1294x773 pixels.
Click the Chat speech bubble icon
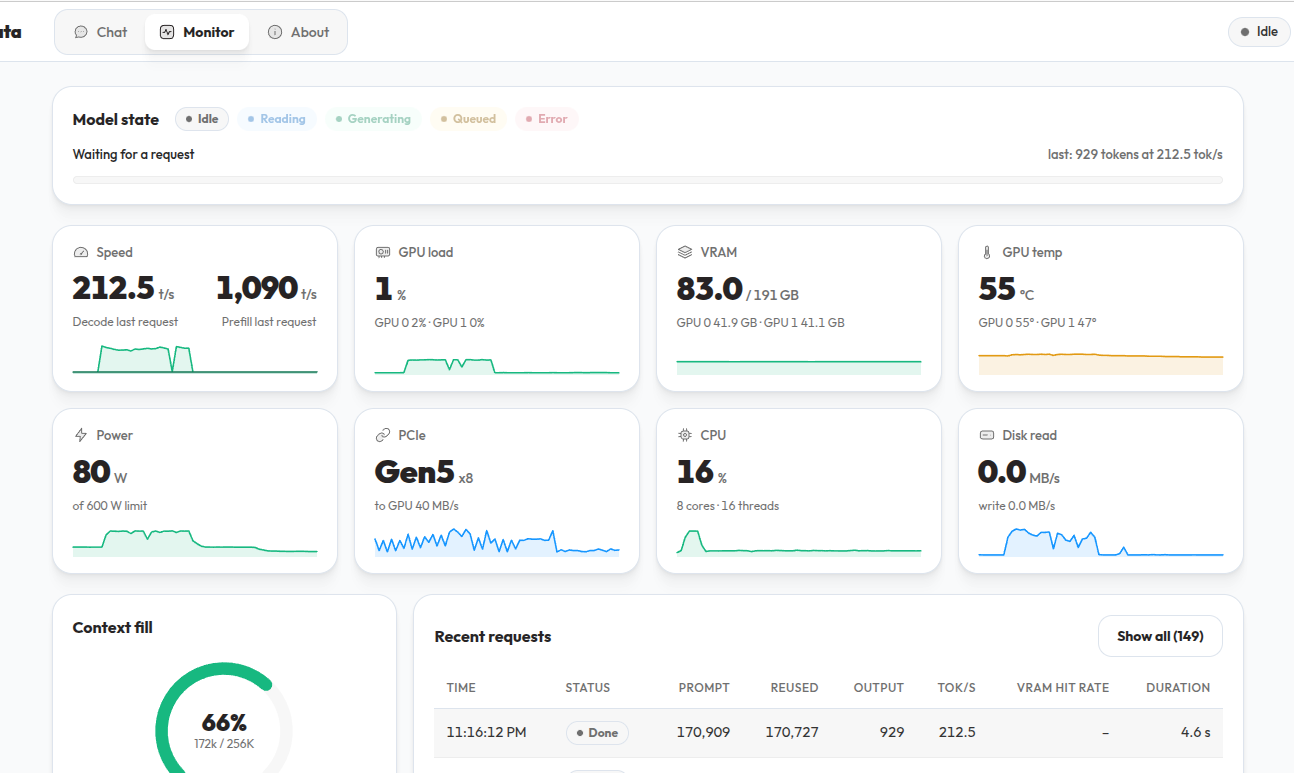[81, 32]
